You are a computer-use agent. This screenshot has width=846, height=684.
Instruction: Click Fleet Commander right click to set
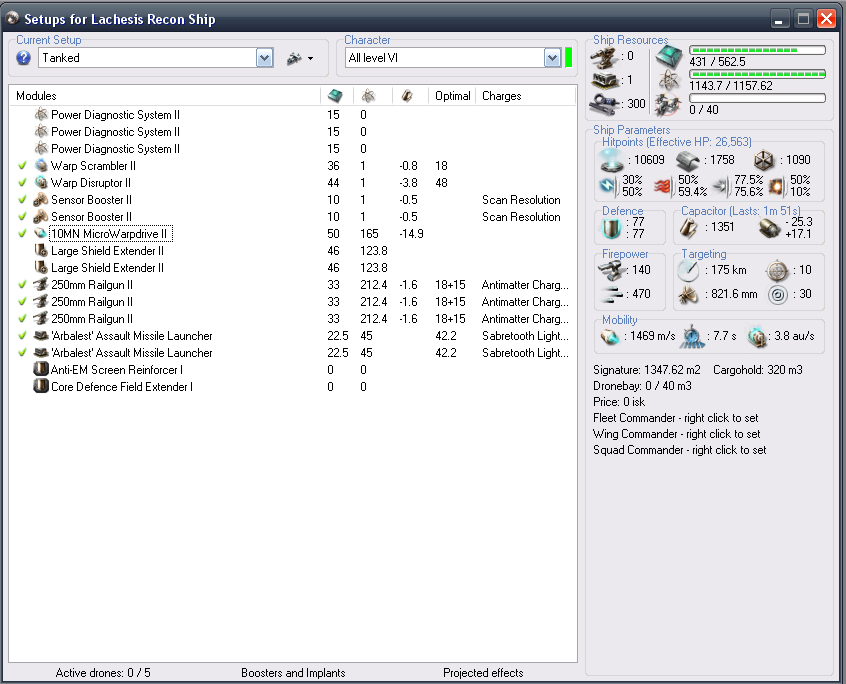[676, 418]
